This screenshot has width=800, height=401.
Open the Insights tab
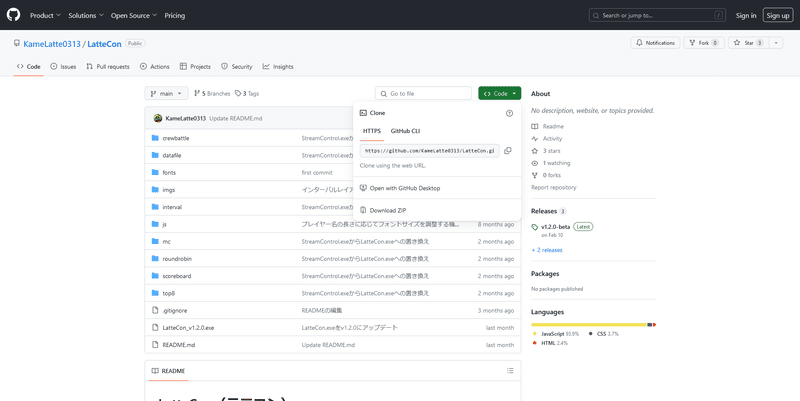point(278,67)
